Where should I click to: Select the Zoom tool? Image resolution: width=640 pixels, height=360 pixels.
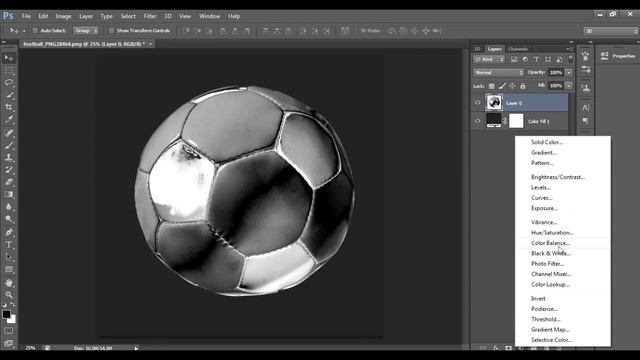pos(9,295)
